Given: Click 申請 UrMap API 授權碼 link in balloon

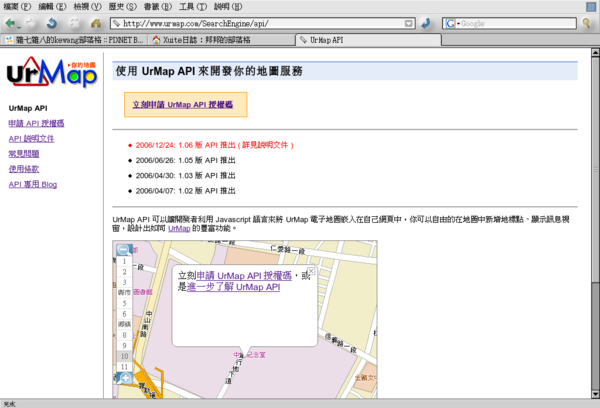Looking at the screenshot, I should [244, 276].
